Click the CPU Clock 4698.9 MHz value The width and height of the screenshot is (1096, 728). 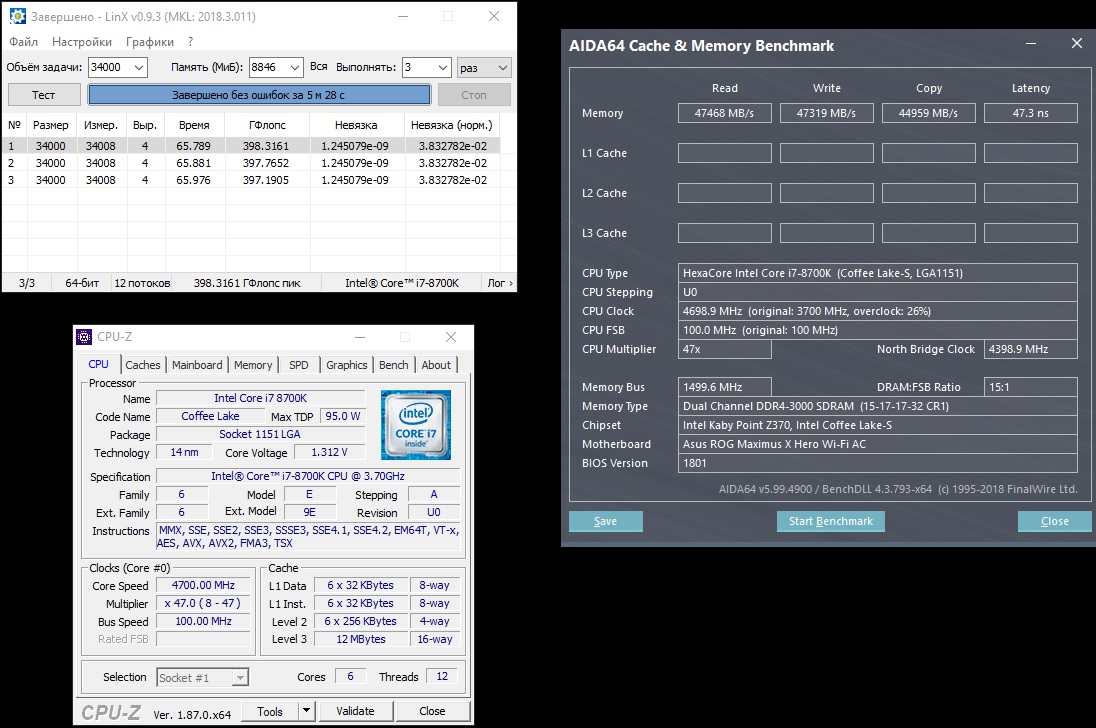(878, 311)
